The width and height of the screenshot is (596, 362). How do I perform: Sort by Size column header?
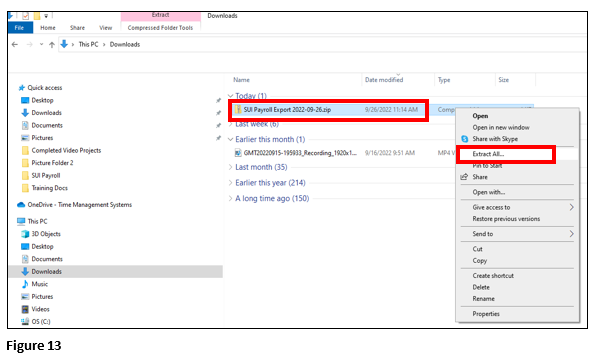[x=504, y=80]
